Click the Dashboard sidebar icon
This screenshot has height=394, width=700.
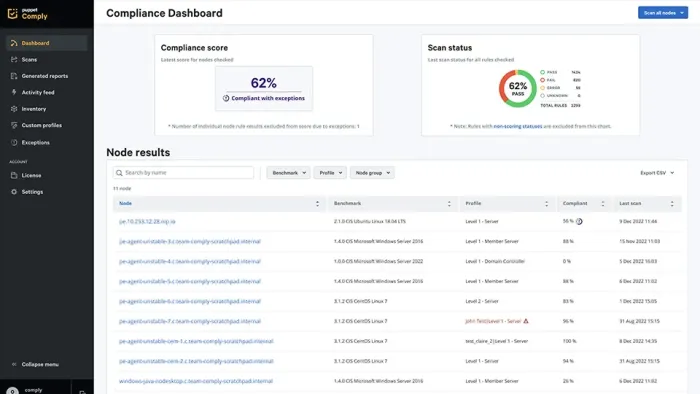14,43
